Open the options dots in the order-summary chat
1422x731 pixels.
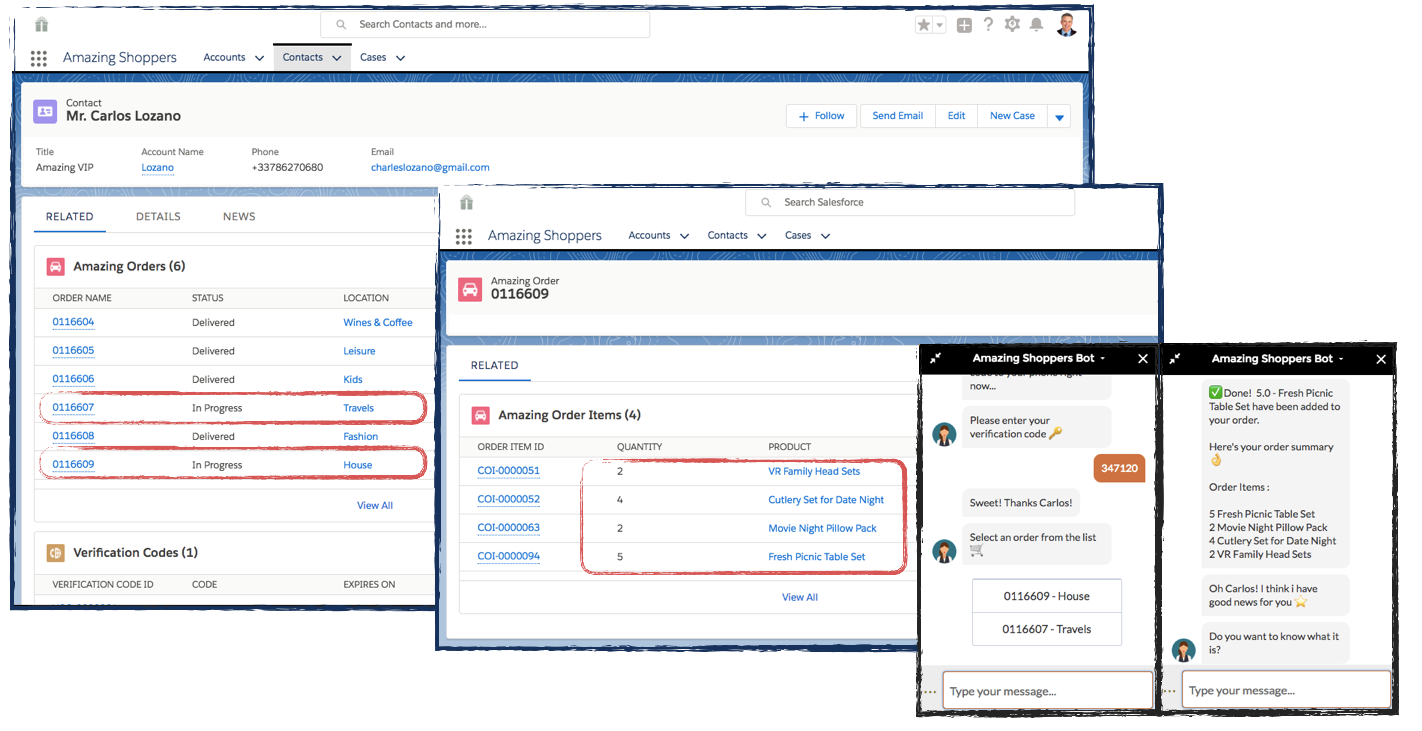pyautogui.click(x=1170, y=691)
